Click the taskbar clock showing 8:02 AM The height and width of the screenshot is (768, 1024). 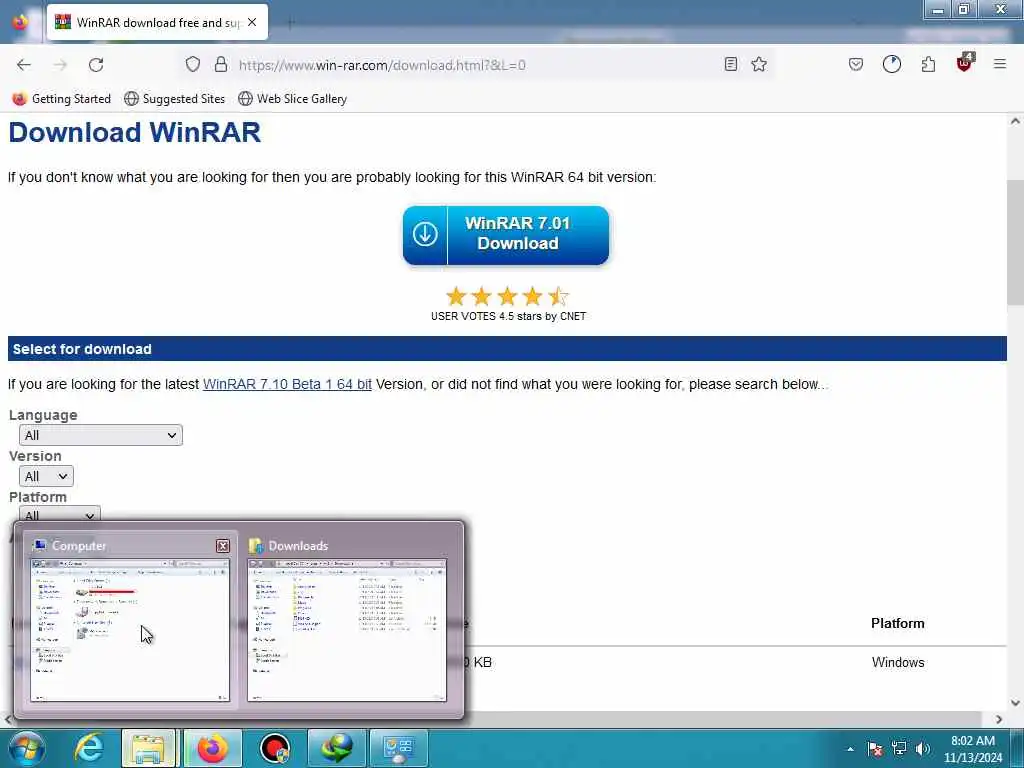972,749
